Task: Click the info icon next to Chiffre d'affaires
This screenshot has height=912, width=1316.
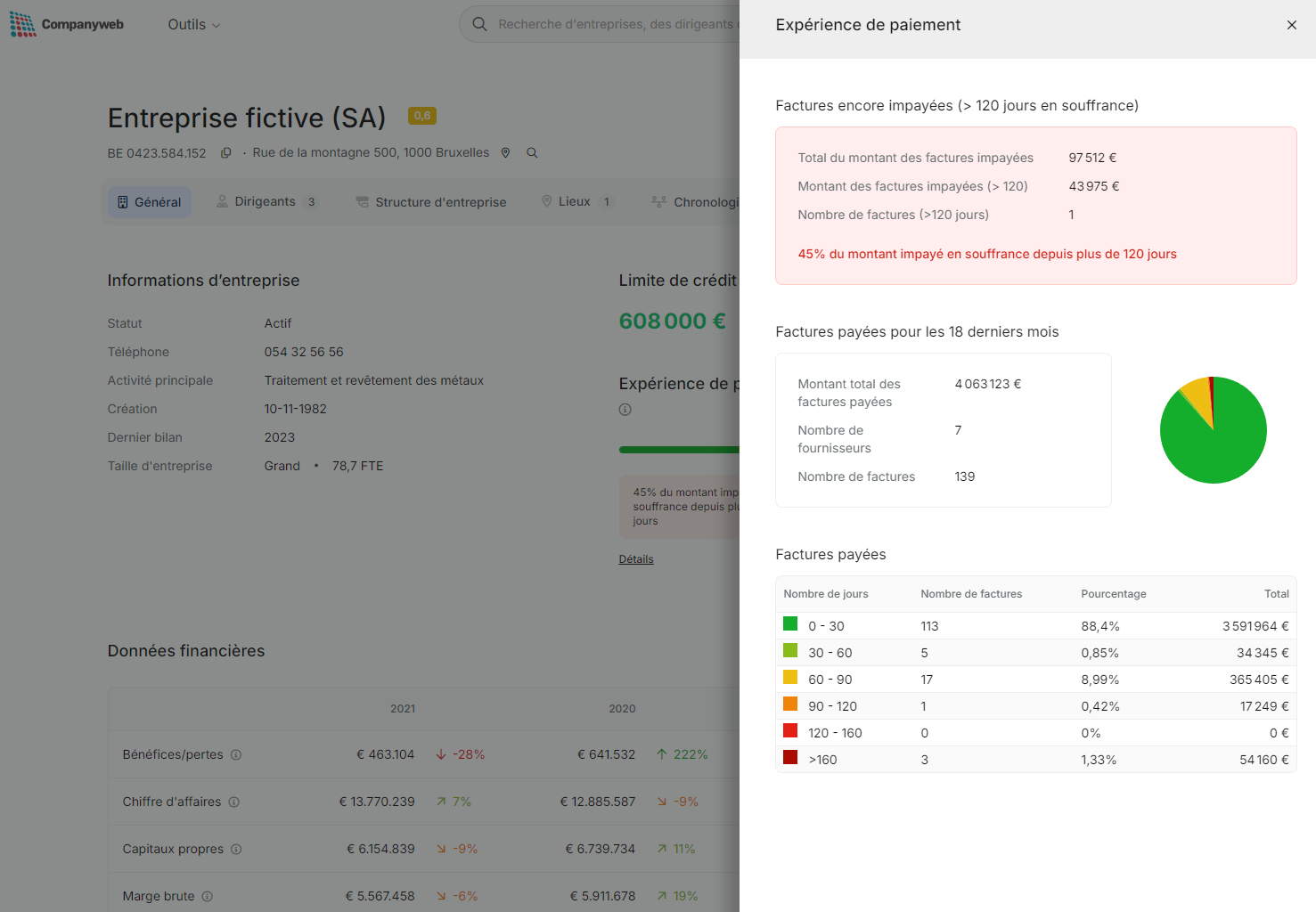Action: (234, 802)
